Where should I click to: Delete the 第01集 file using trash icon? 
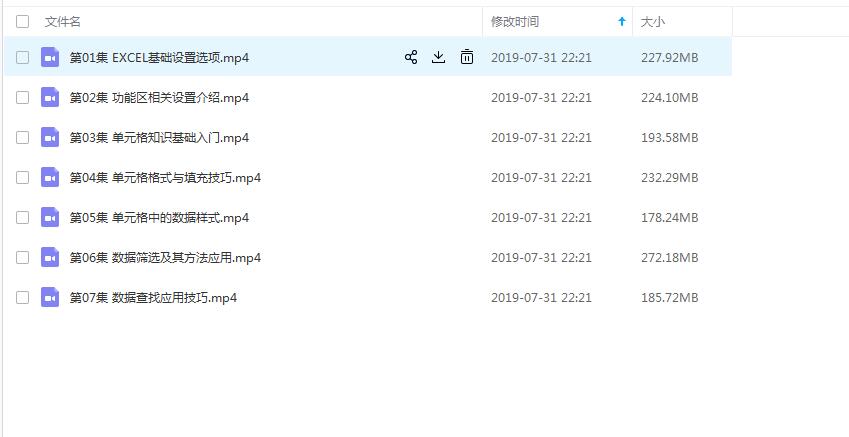click(x=467, y=57)
